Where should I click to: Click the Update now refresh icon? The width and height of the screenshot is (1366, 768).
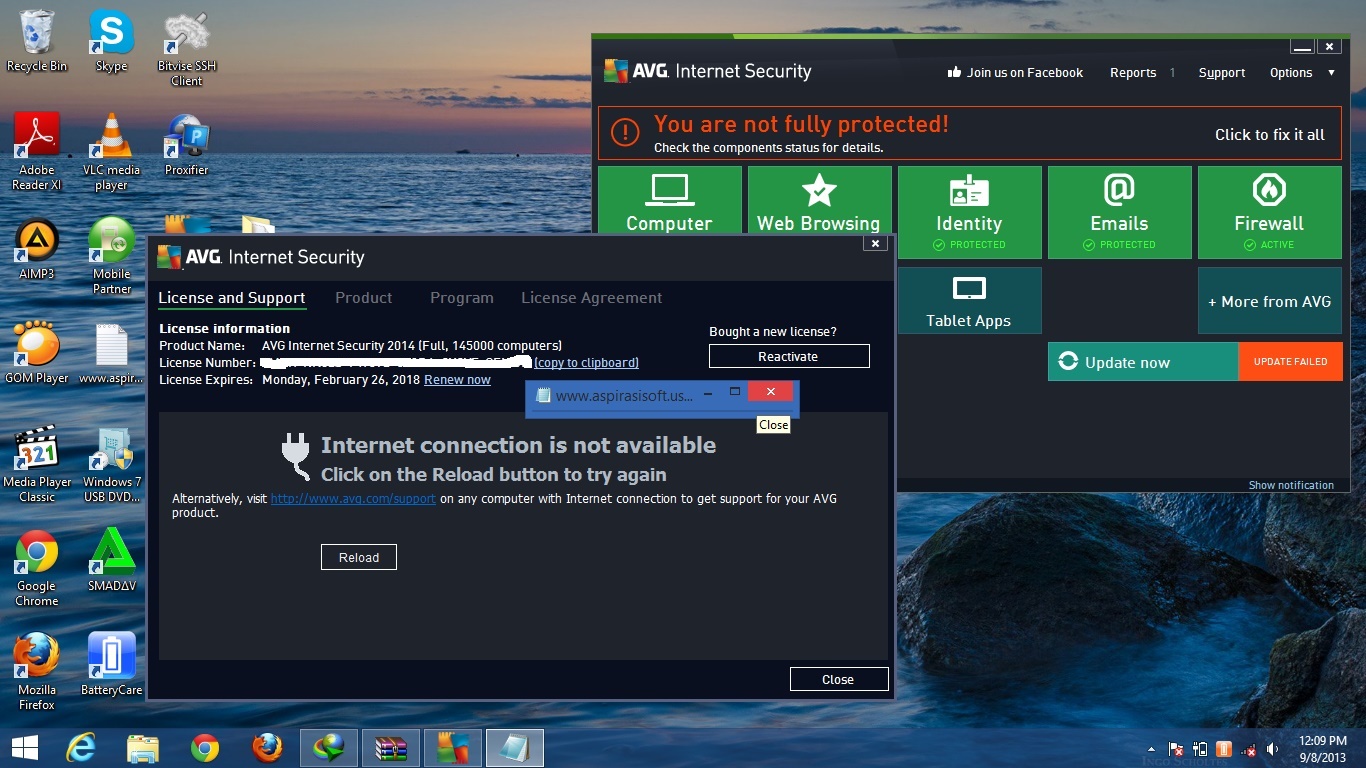click(x=1068, y=362)
